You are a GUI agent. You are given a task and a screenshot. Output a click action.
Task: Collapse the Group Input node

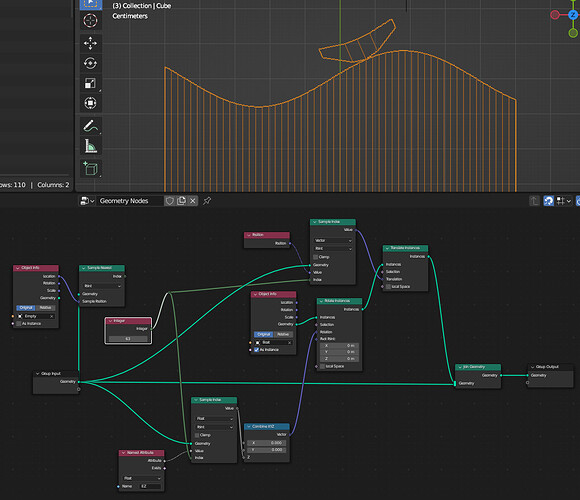[x=38, y=374]
